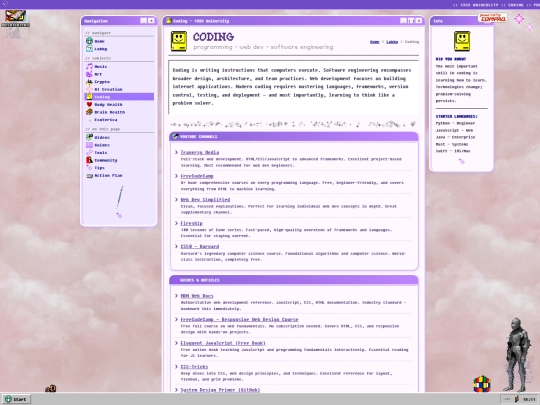The height and width of the screenshot is (405, 540).
Task: Select the Music note icon under subjects
Action: 89,66
